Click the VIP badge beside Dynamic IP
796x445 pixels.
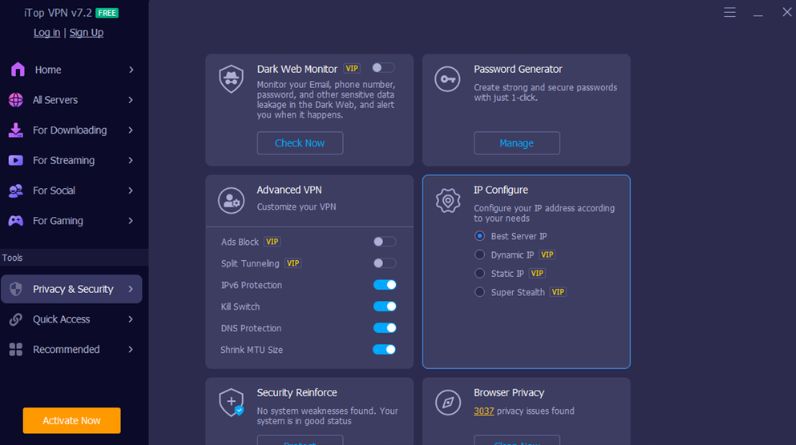(547, 255)
